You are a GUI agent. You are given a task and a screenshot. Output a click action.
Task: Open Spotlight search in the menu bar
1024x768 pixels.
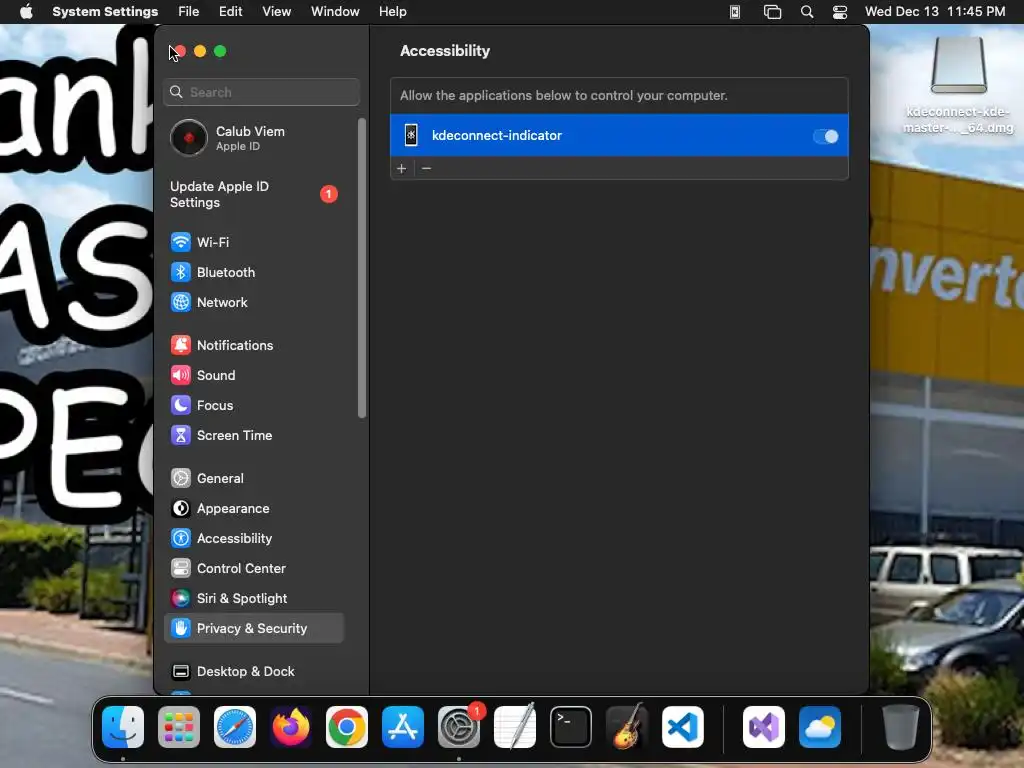(807, 12)
